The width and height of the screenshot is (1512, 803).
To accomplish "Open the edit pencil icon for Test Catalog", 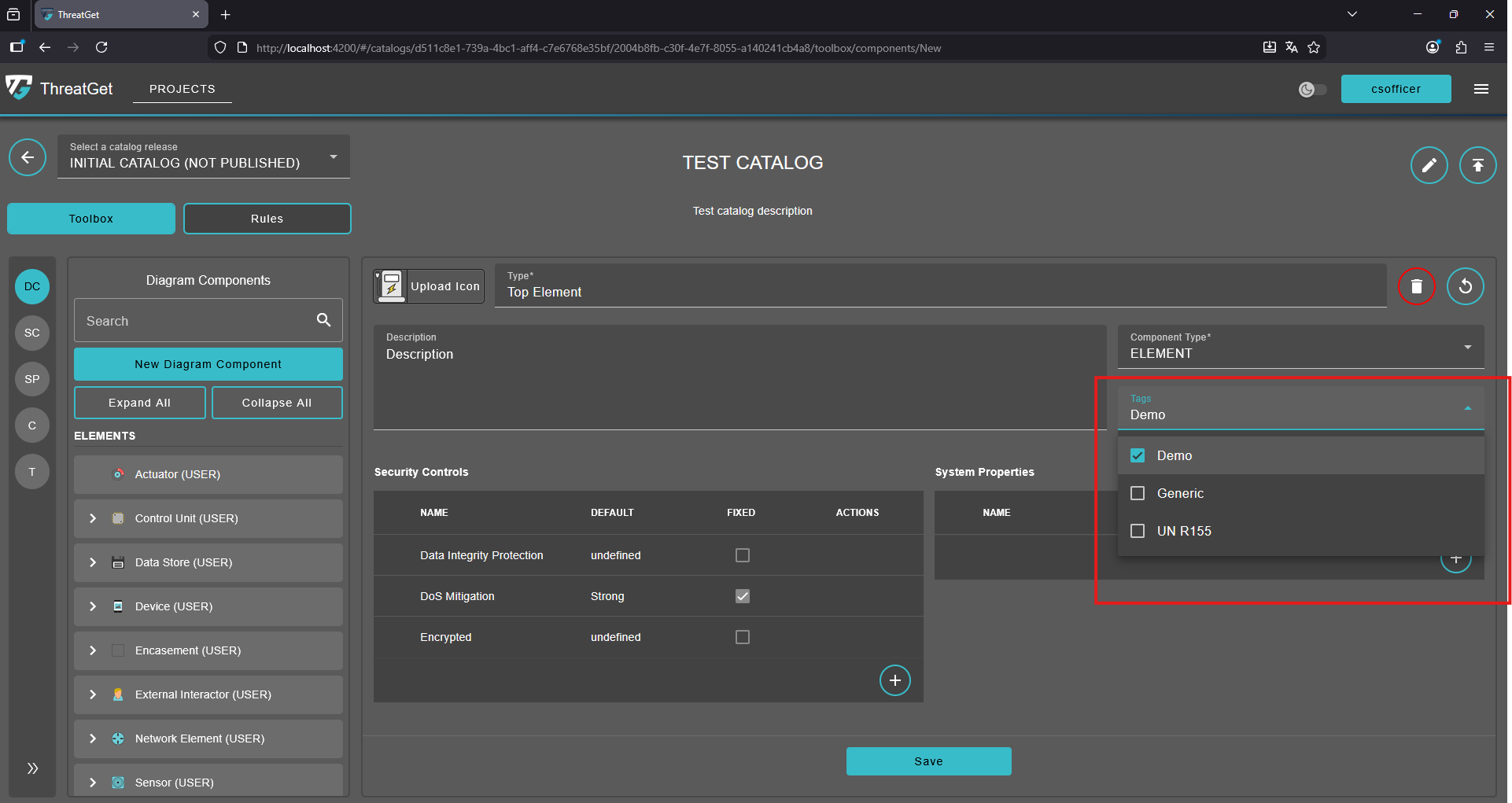I will 1429,165.
